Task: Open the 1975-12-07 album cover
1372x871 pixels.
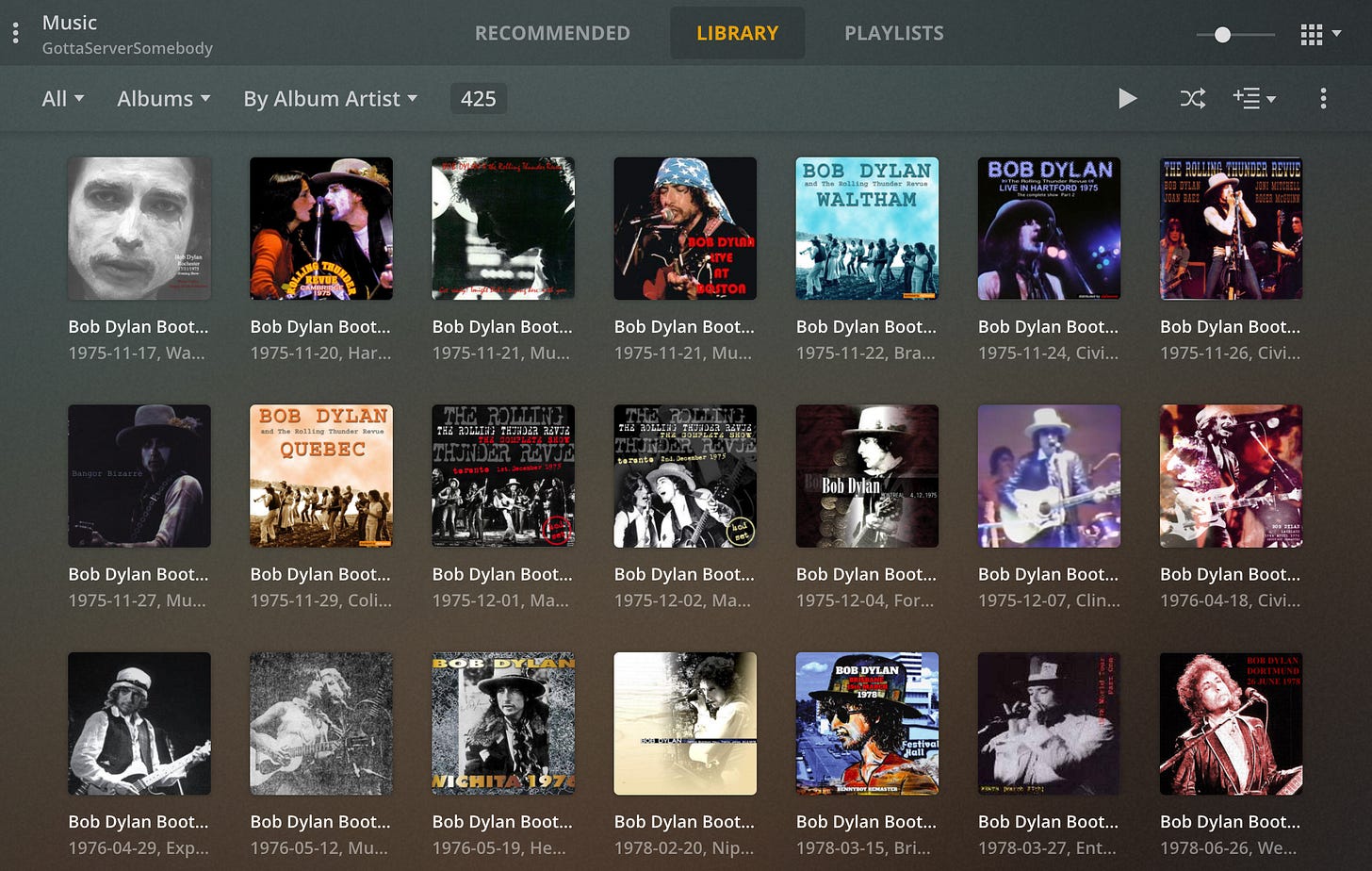Action: [1049, 476]
